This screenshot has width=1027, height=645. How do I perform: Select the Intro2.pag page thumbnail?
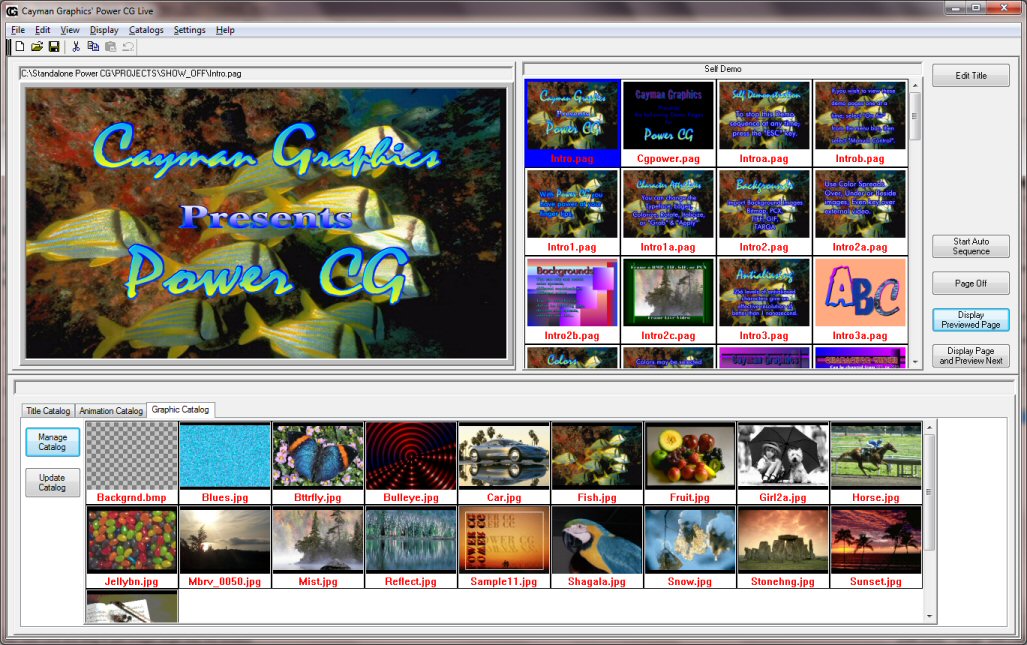[764, 212]
